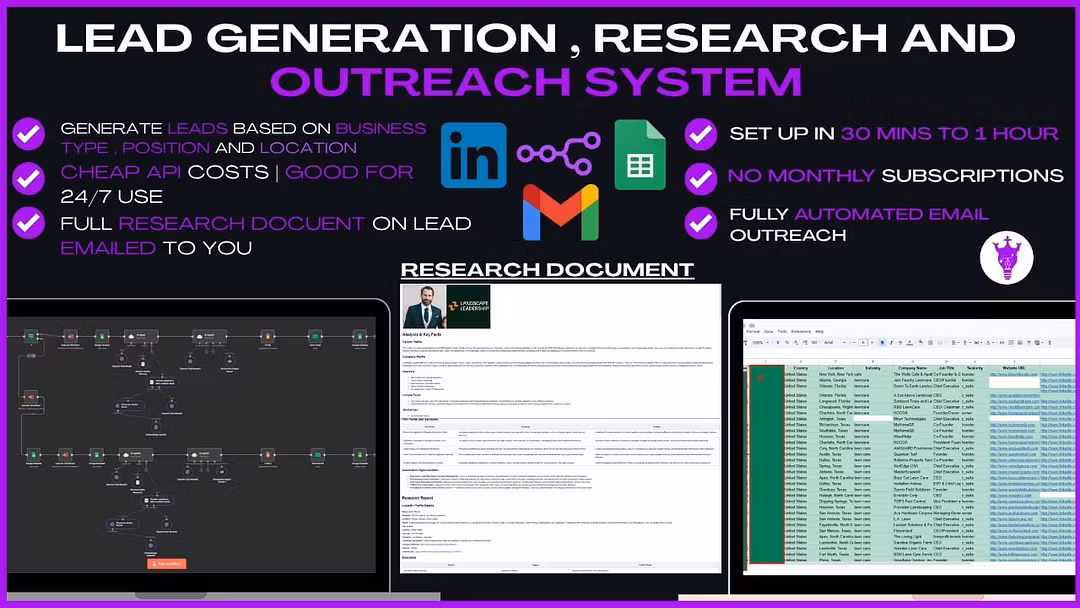The image size is (1080, 608).
Task: Click the 'Location' column header cell
Action: pyautogui.click(x=835, y=368)
